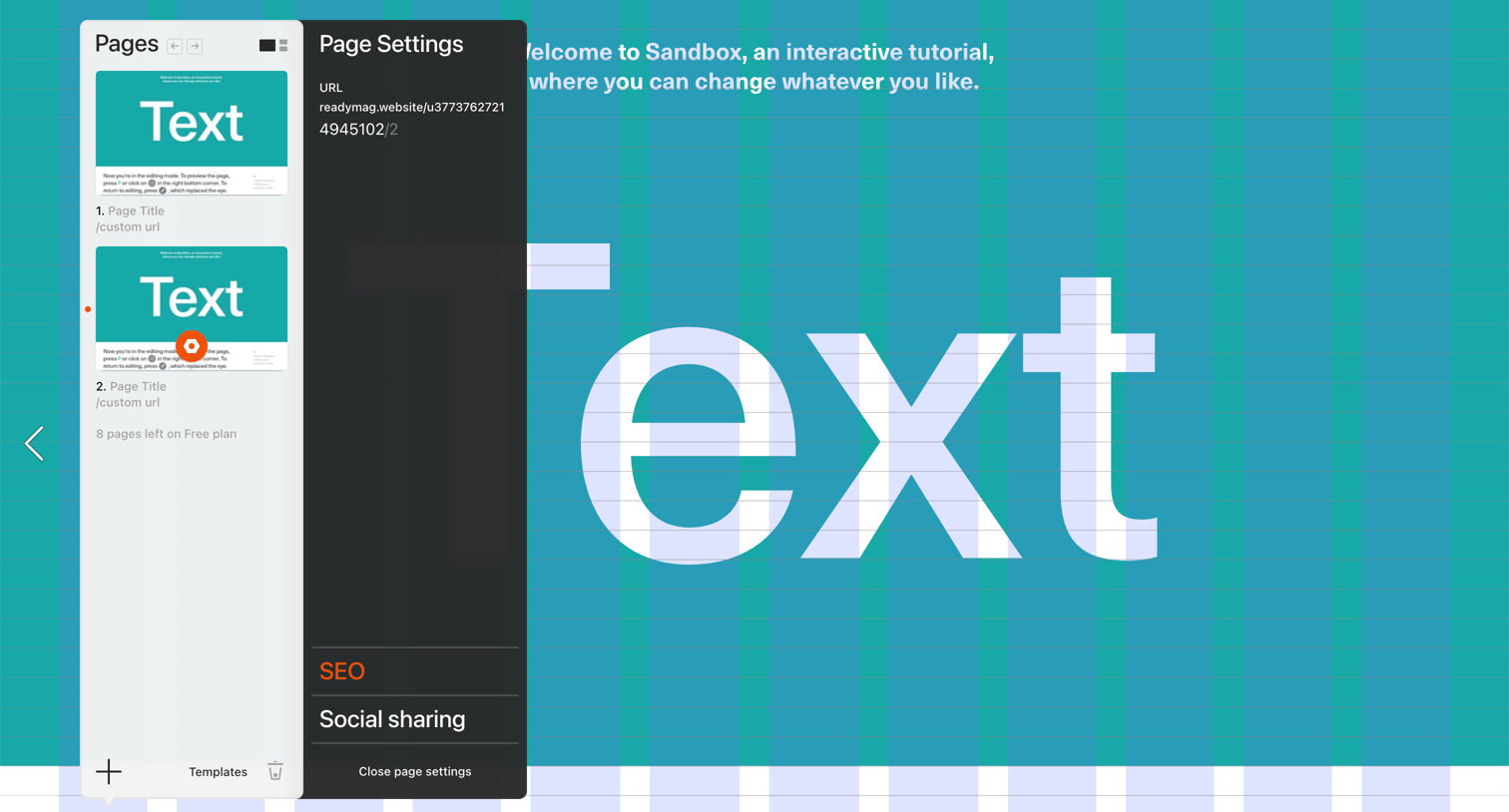Switch to large thumbnail view in Pages
Viewport: 1509px width, 812px height.
pos(266,46)
